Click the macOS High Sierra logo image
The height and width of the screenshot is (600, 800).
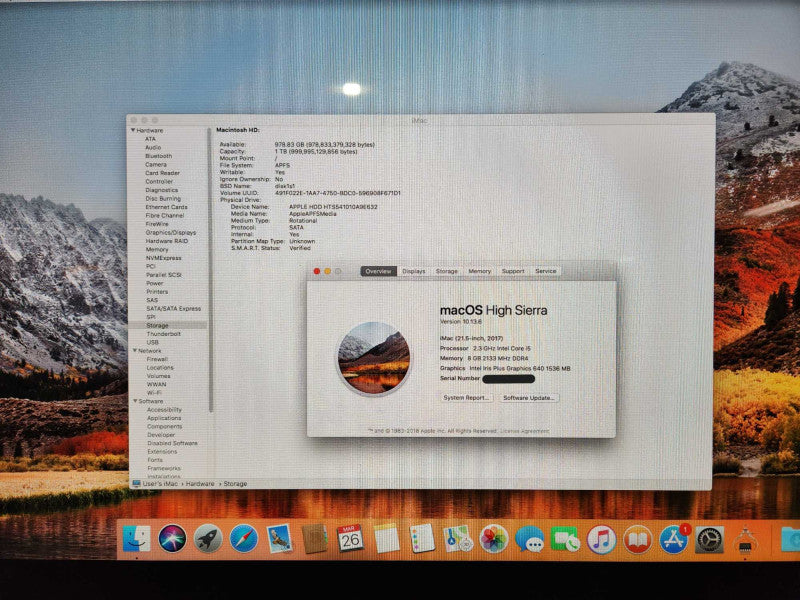374,359
